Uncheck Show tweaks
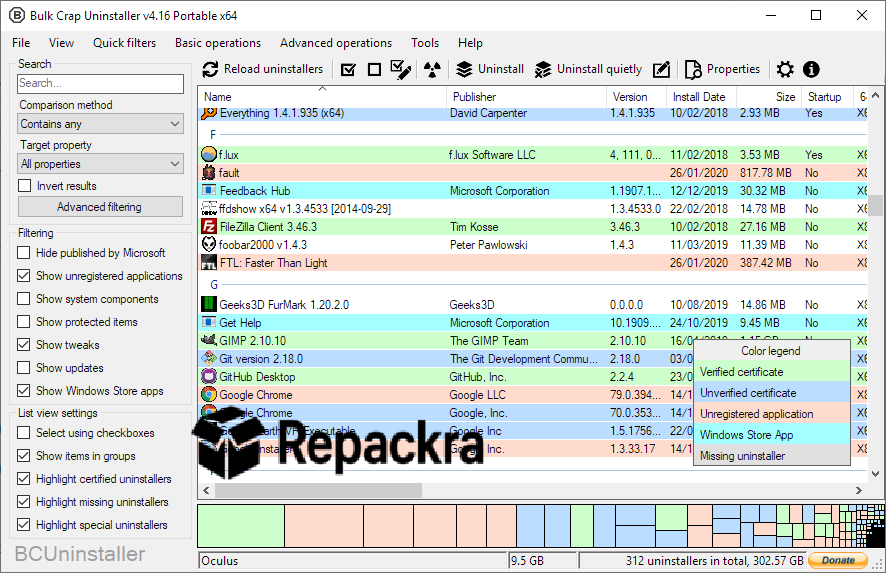886x573 pixels. point(23,345)
